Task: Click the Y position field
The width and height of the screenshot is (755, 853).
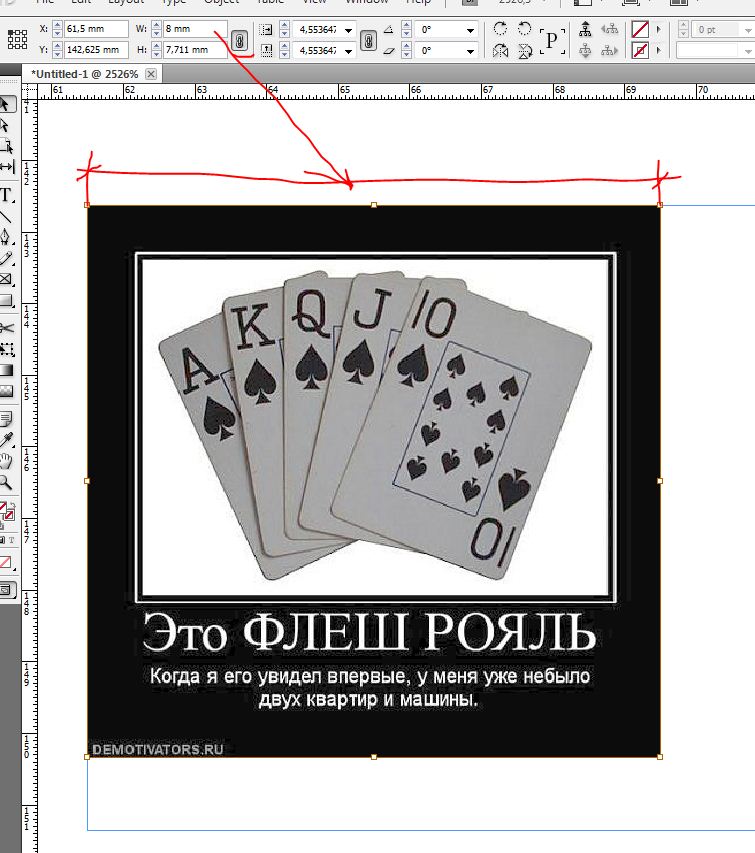Action: [x=96, y=50]
